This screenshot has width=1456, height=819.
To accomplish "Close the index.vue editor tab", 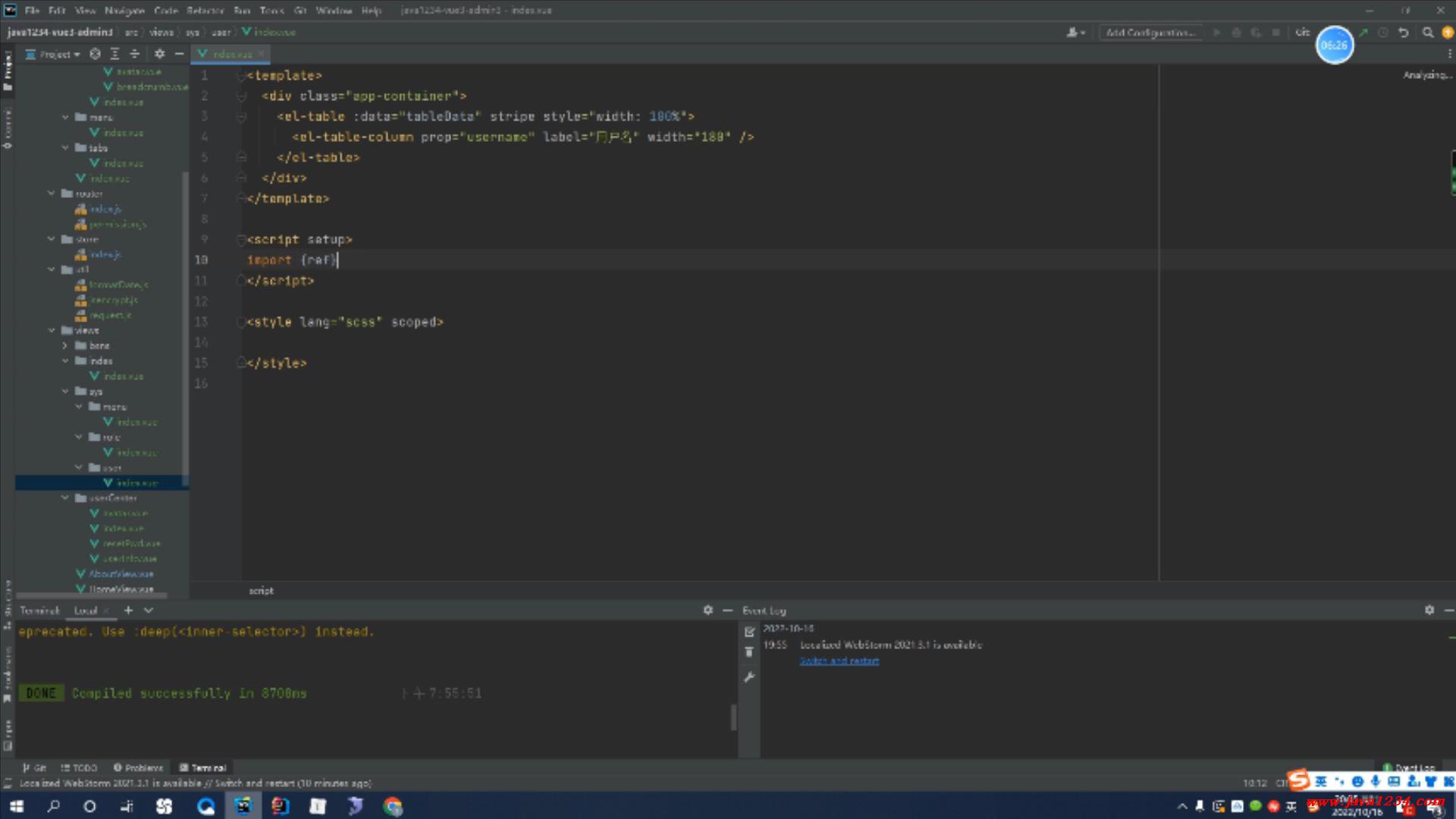I will [261, 54].
